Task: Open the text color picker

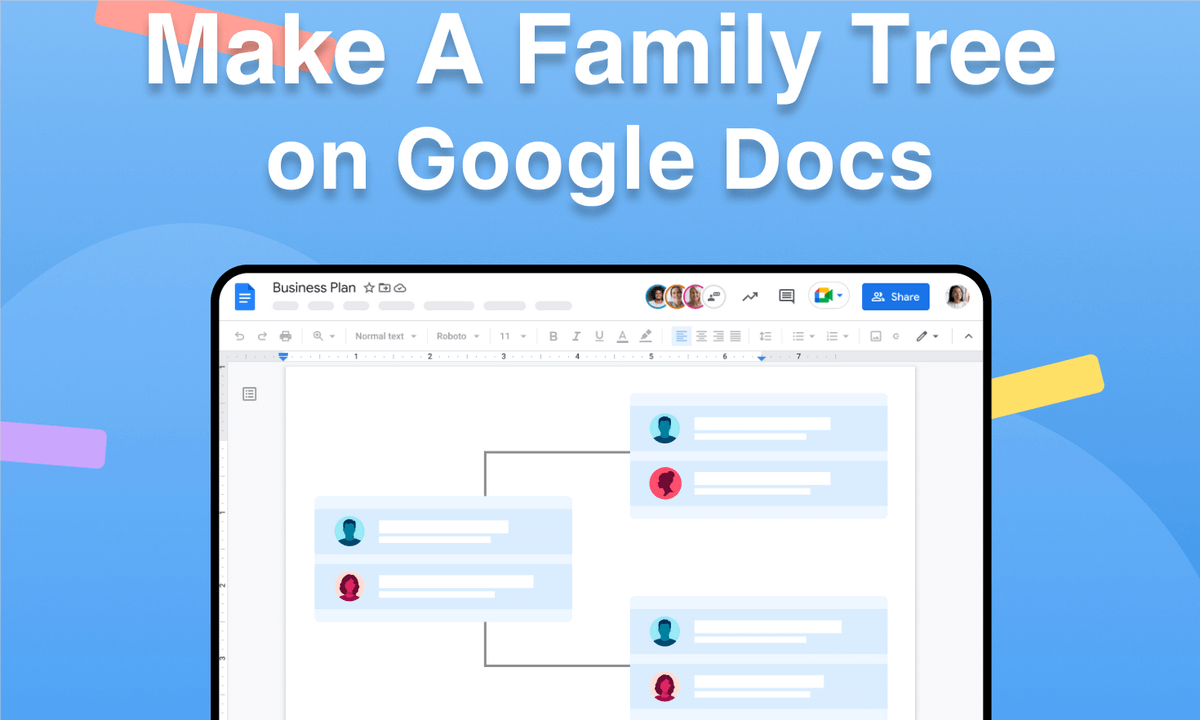Action: [x=622, y=336]
